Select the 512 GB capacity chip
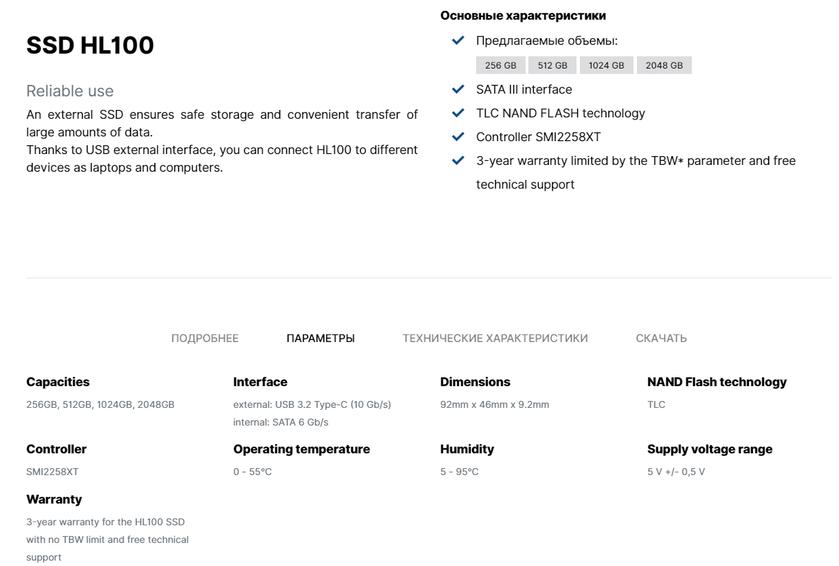The width and height of the screenshot is (839, 566). [552, 65]
